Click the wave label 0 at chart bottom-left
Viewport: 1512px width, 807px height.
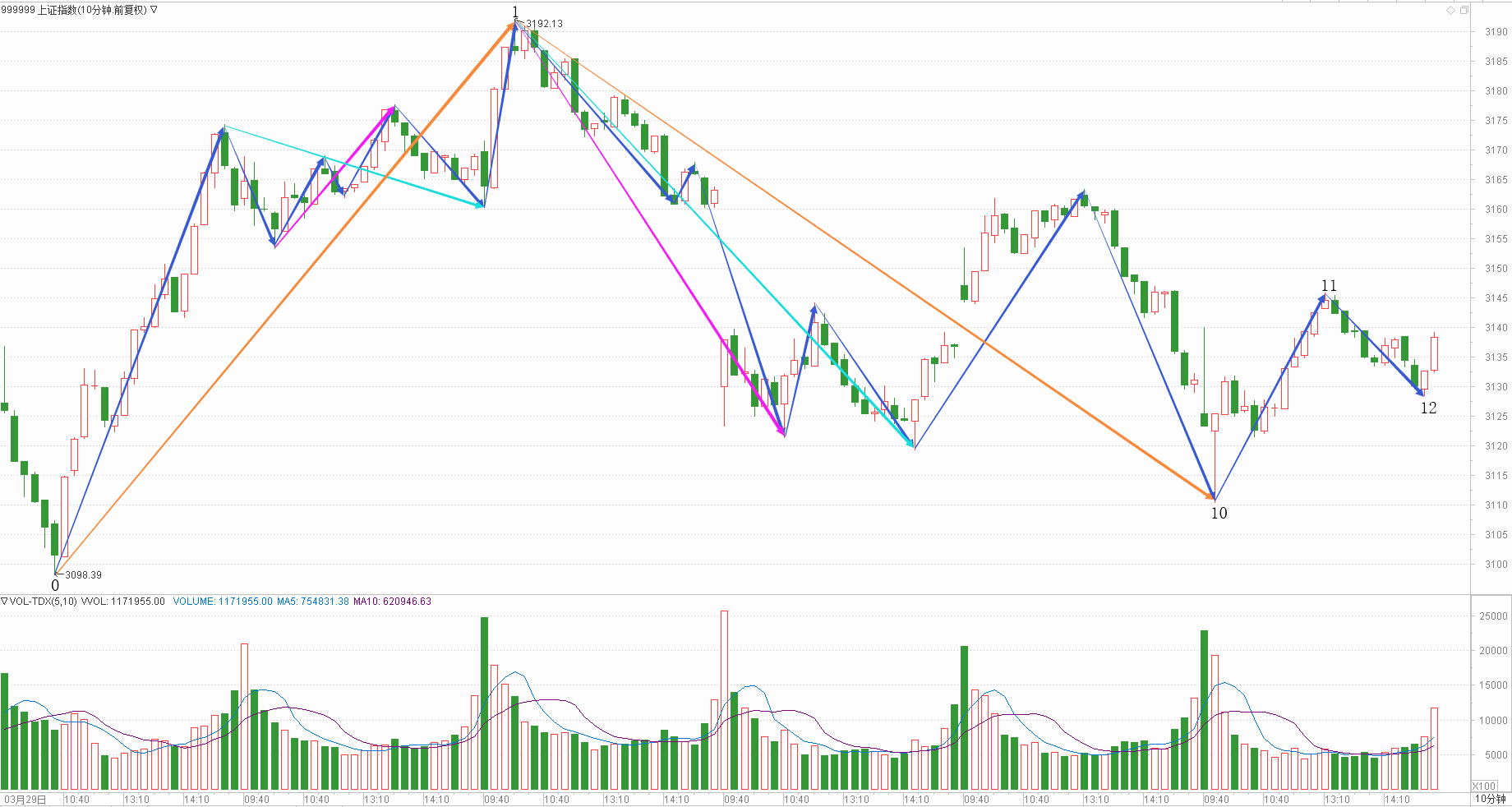(x=55, y=586)
